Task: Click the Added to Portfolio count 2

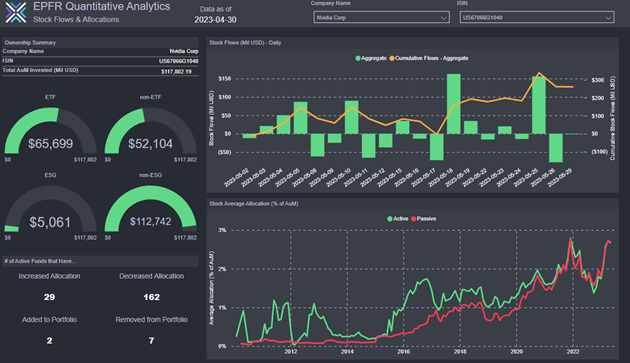Action: (x=49, y=340)
